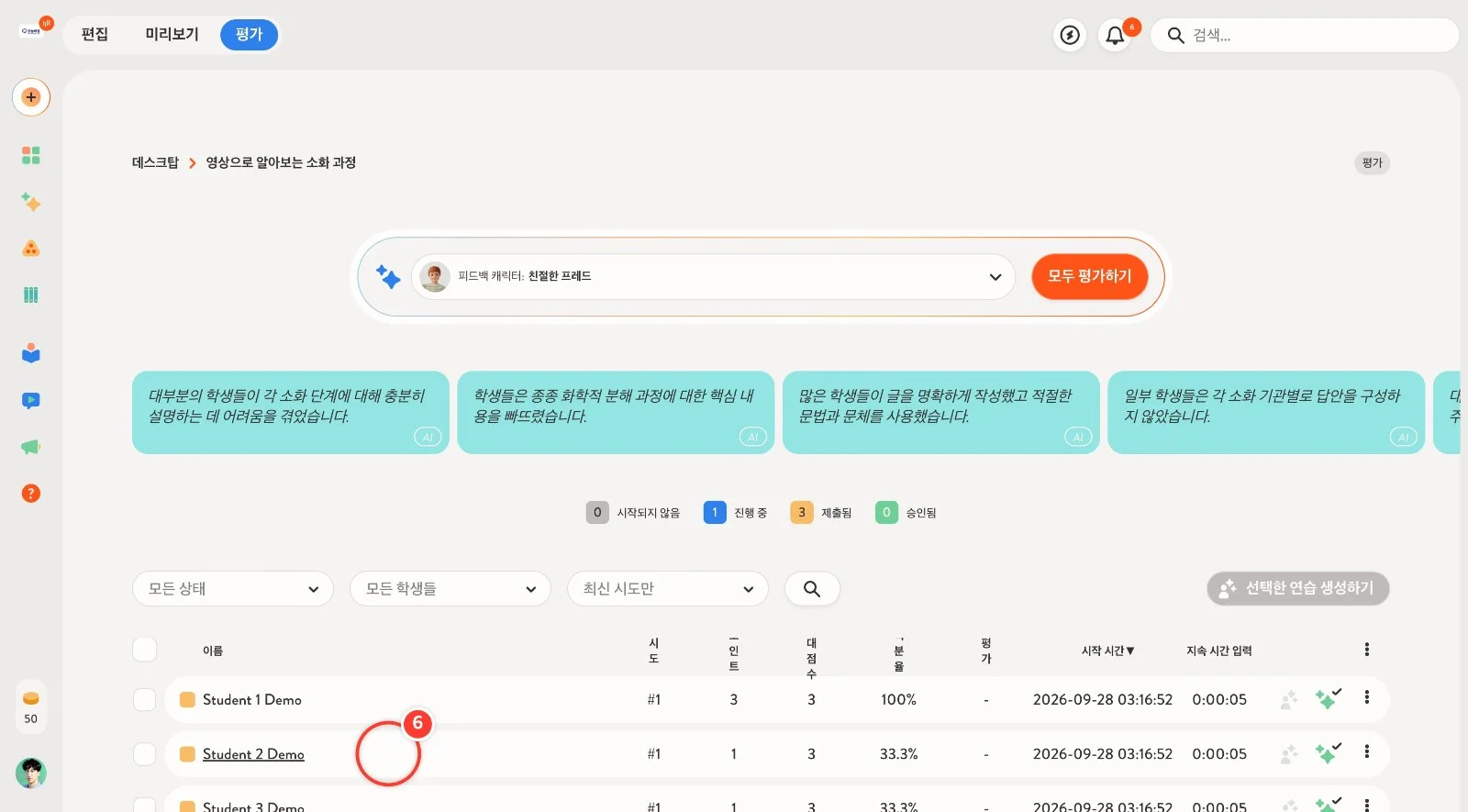Expand the 피드백 캐릭터 dropdown

click(x=714, y=276)
